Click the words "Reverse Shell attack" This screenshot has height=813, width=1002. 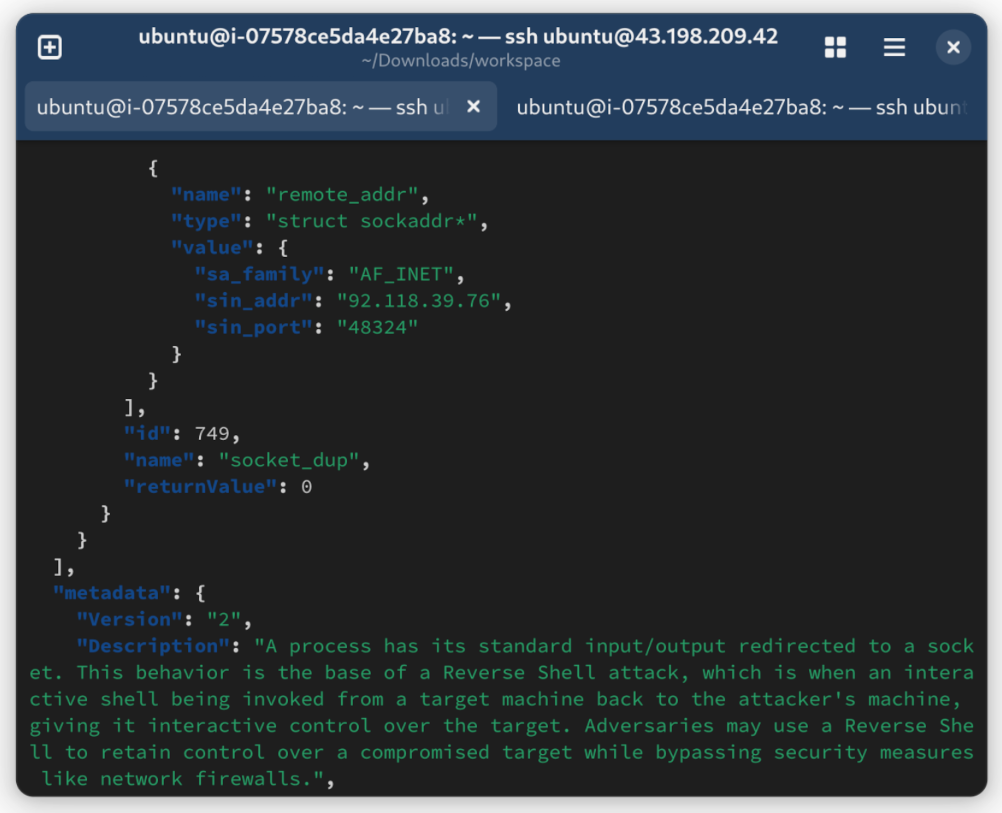[x=560, y=673]
